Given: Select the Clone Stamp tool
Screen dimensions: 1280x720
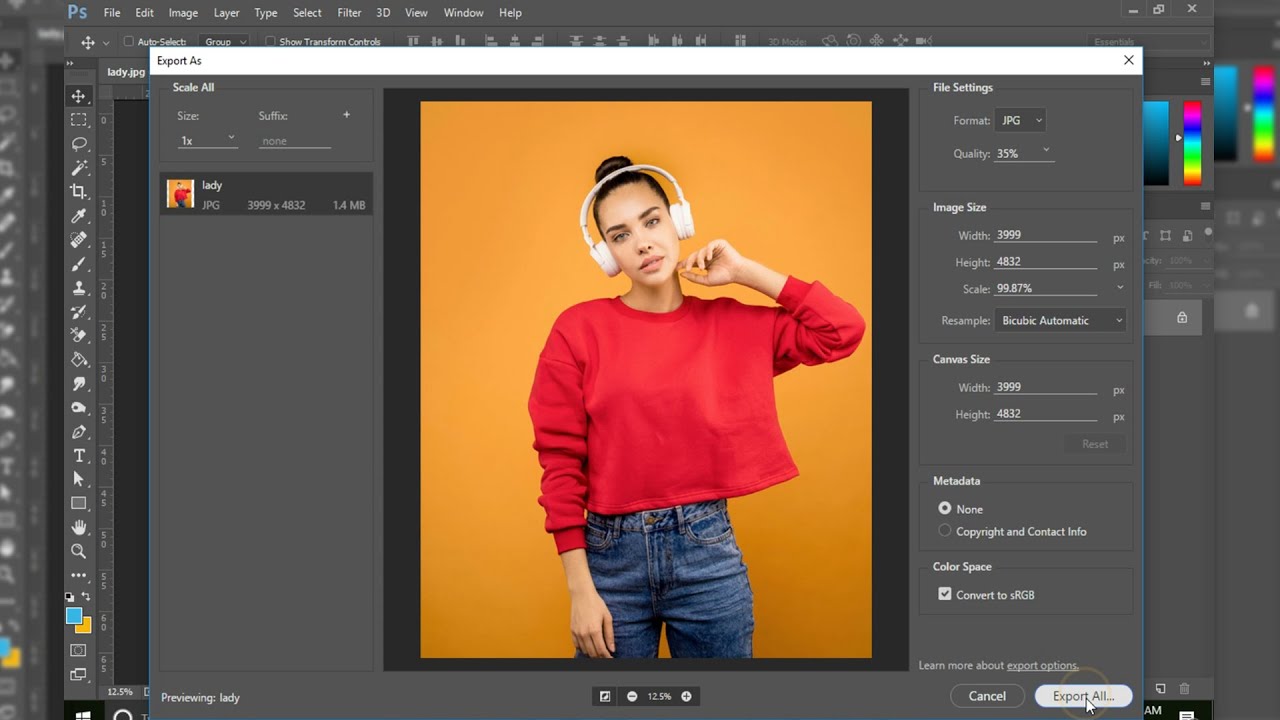Looking at the screenshot, I should [x=79, y=288].
